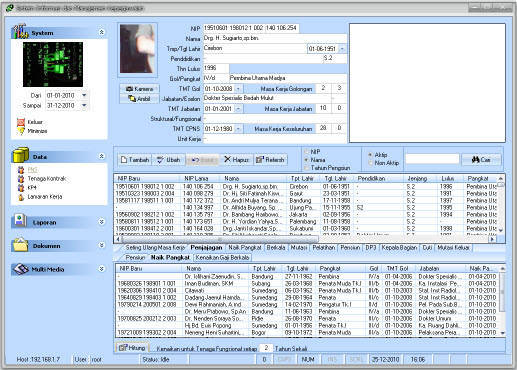
Task: Click the Lamaran Kerja icon
Action: [x=21, y=197]
